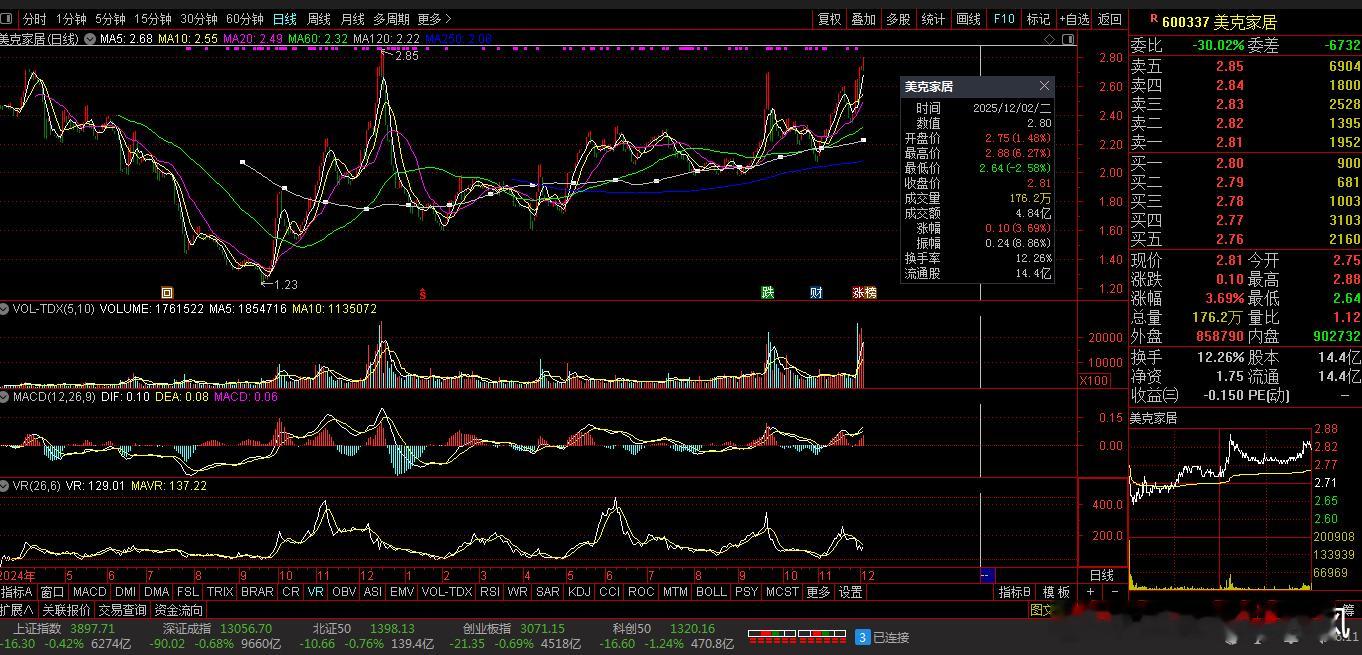Click the panel layout icon beside the diamond
1362x655 pixels.
(x=1066, y=39)
